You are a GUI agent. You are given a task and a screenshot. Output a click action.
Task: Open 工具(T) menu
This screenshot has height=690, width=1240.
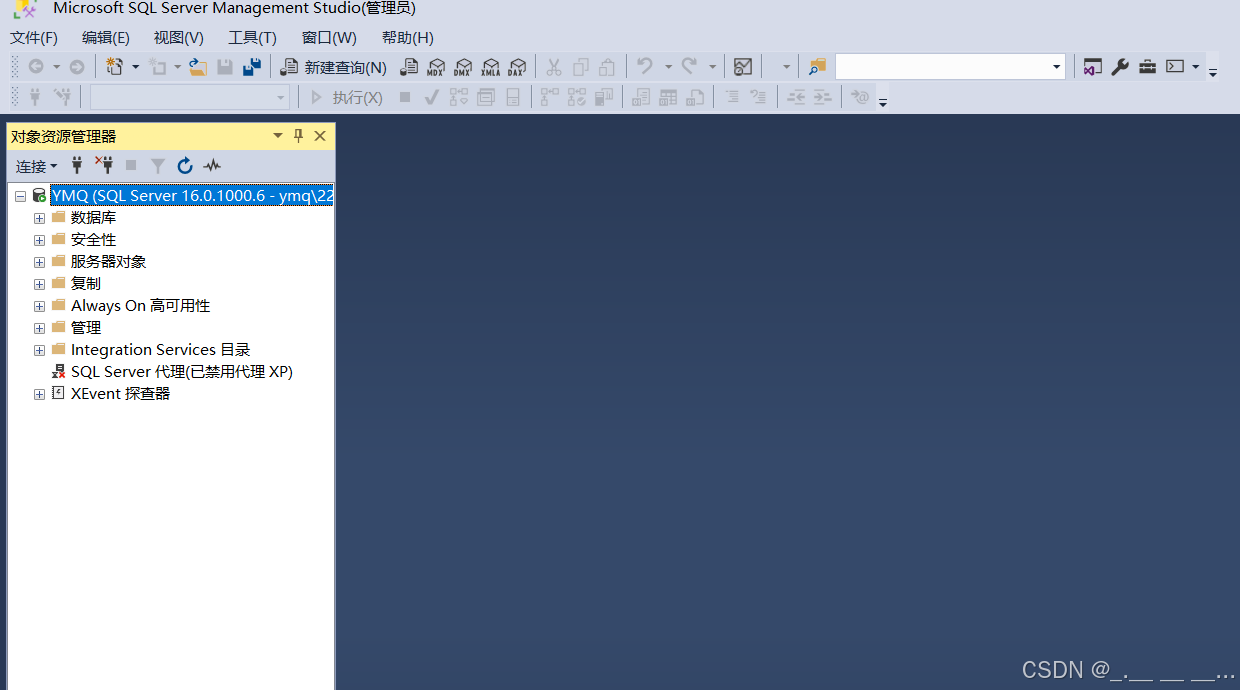[252, 38]
